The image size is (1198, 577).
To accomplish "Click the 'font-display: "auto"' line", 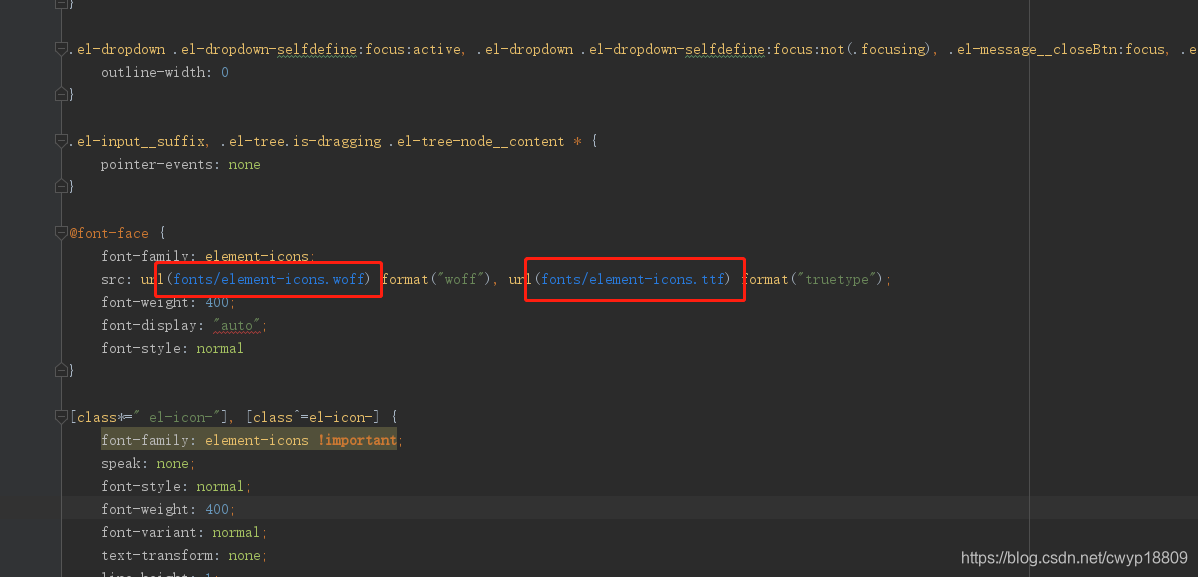I will point(184,326).
